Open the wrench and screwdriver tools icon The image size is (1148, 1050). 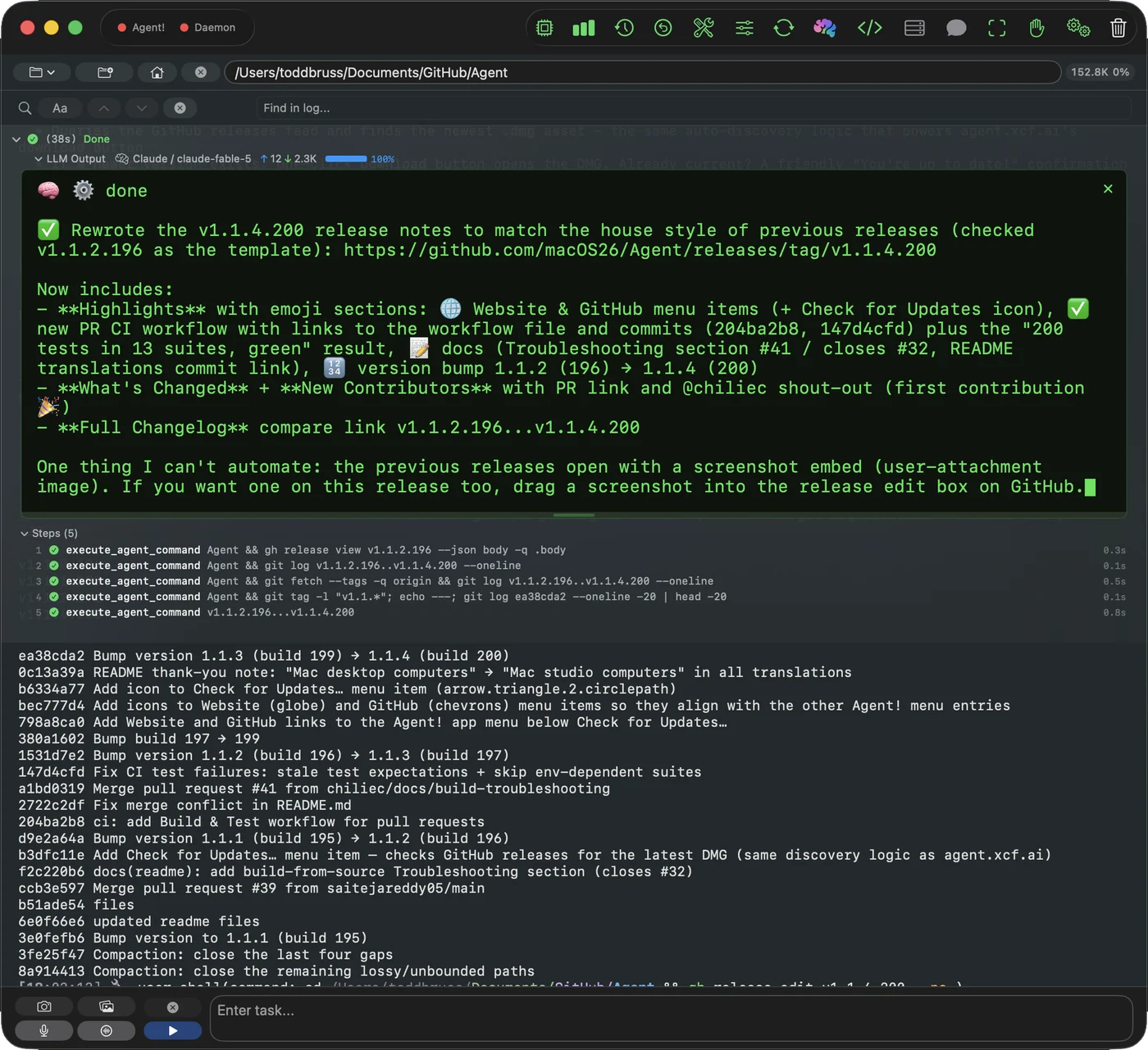click(704, 28)
